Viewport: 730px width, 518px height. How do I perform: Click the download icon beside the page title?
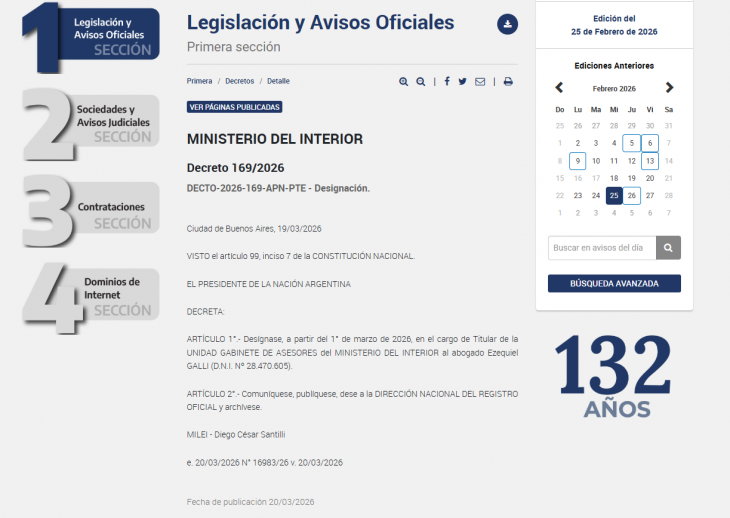point(507,24)
